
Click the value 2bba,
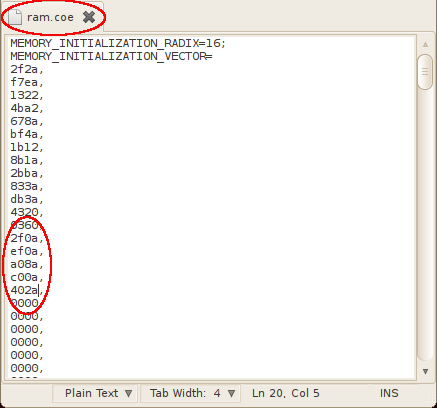click(x=27, y=173)
